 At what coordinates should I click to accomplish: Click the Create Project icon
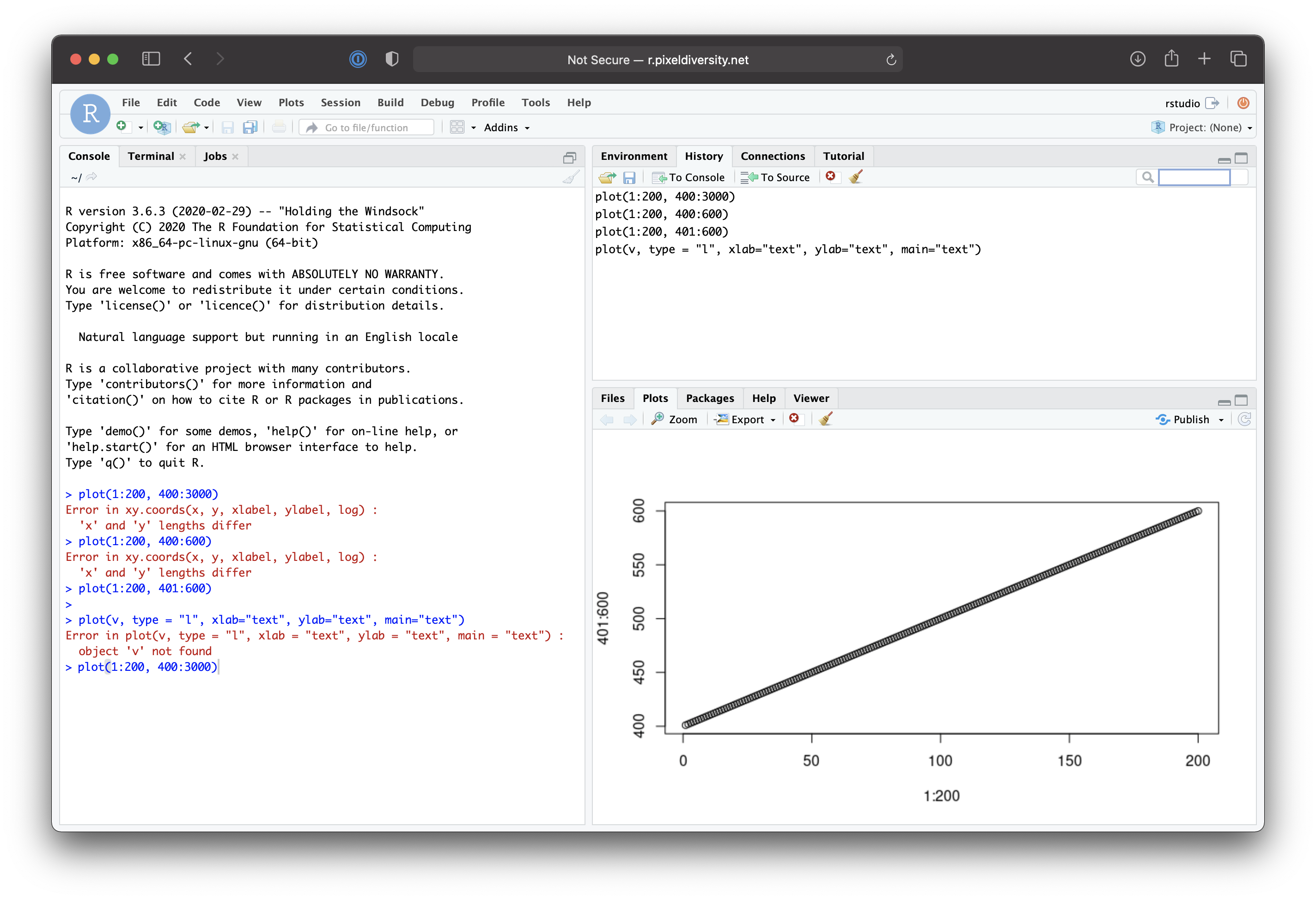pyautogui.click(x=162, y=128)
